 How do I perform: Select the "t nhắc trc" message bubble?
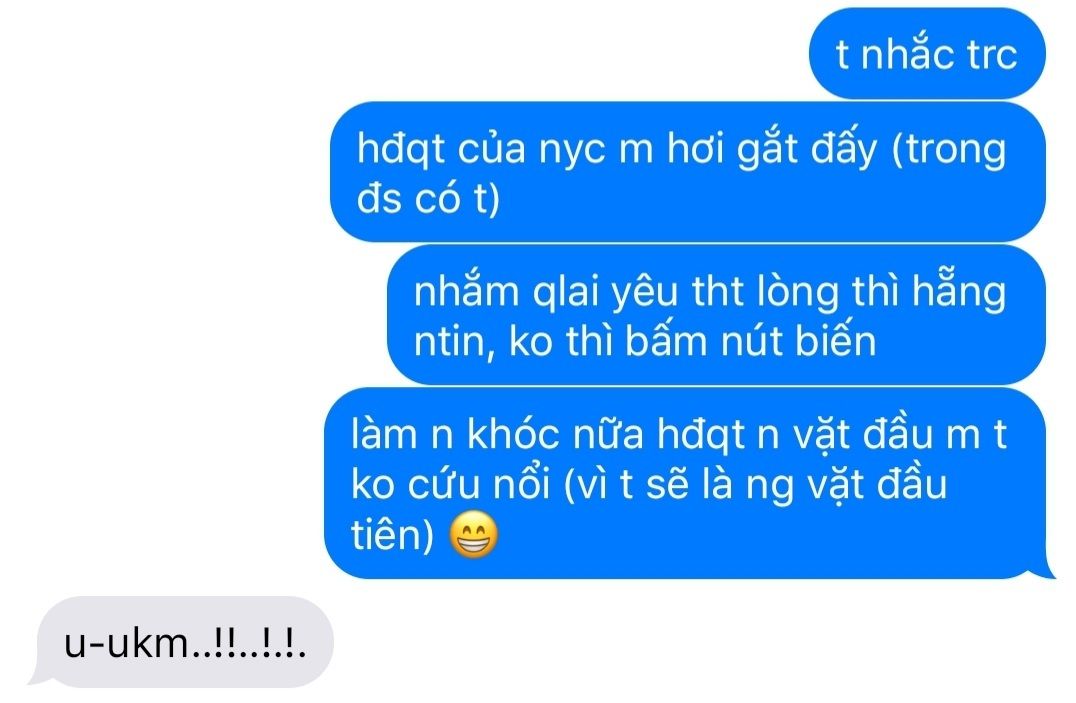click(x=927, y=54)
